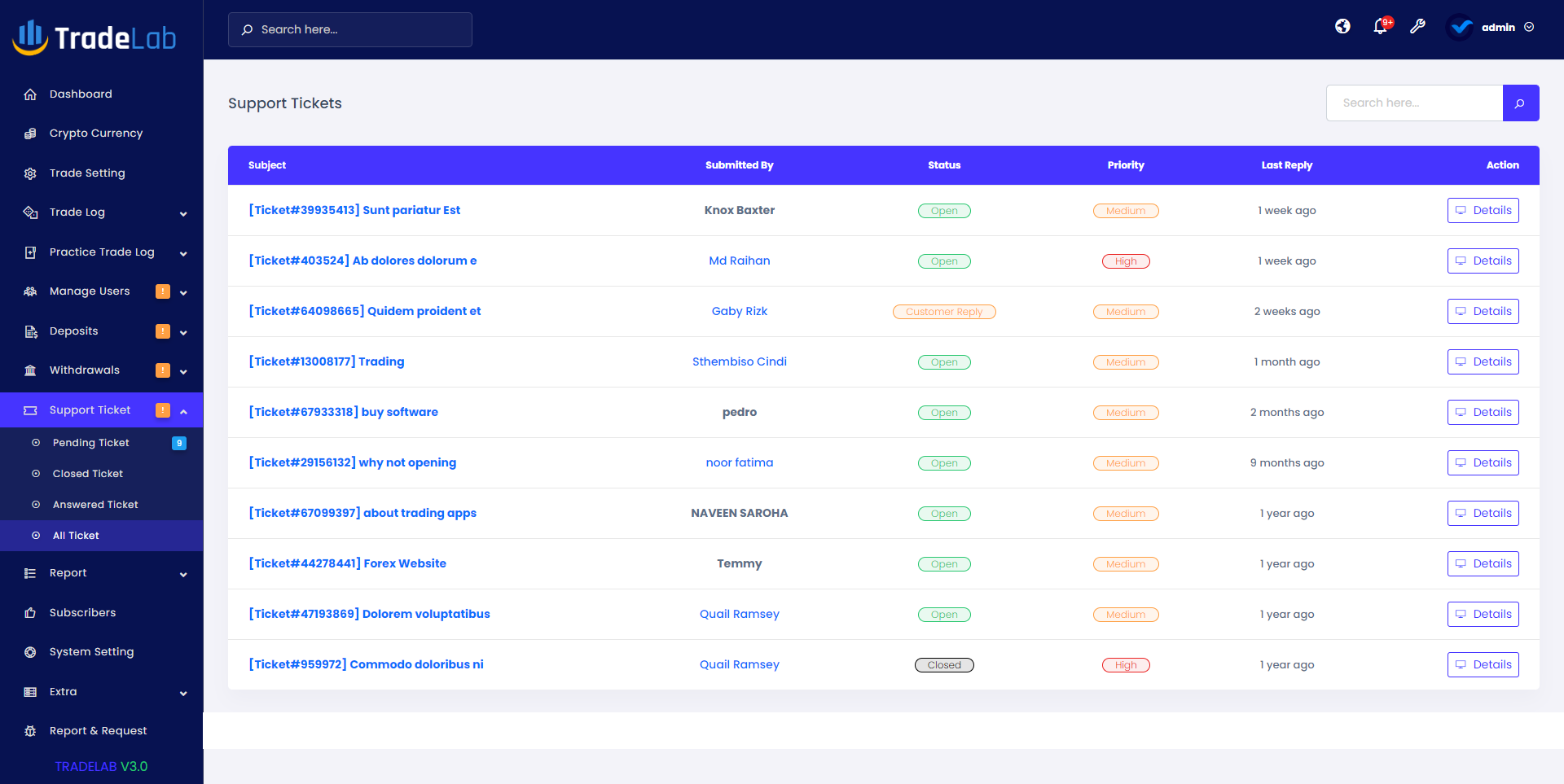Viewport: 1564px width, 784px height.
Task: Click the wrench settings icon in the header
Action: point(1418,27)
